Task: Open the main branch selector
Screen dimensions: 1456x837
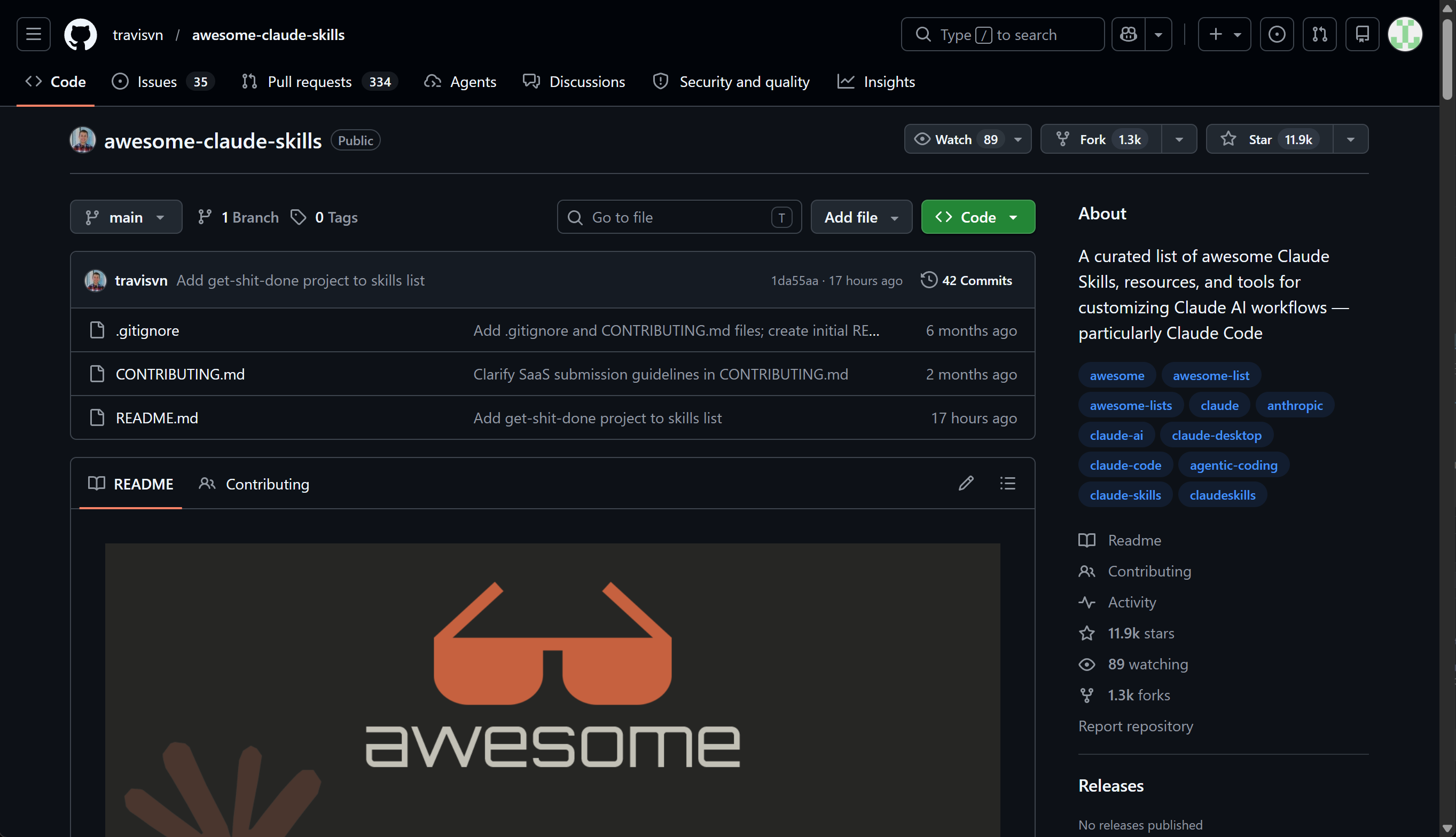Action: click(x=126, y=217)
